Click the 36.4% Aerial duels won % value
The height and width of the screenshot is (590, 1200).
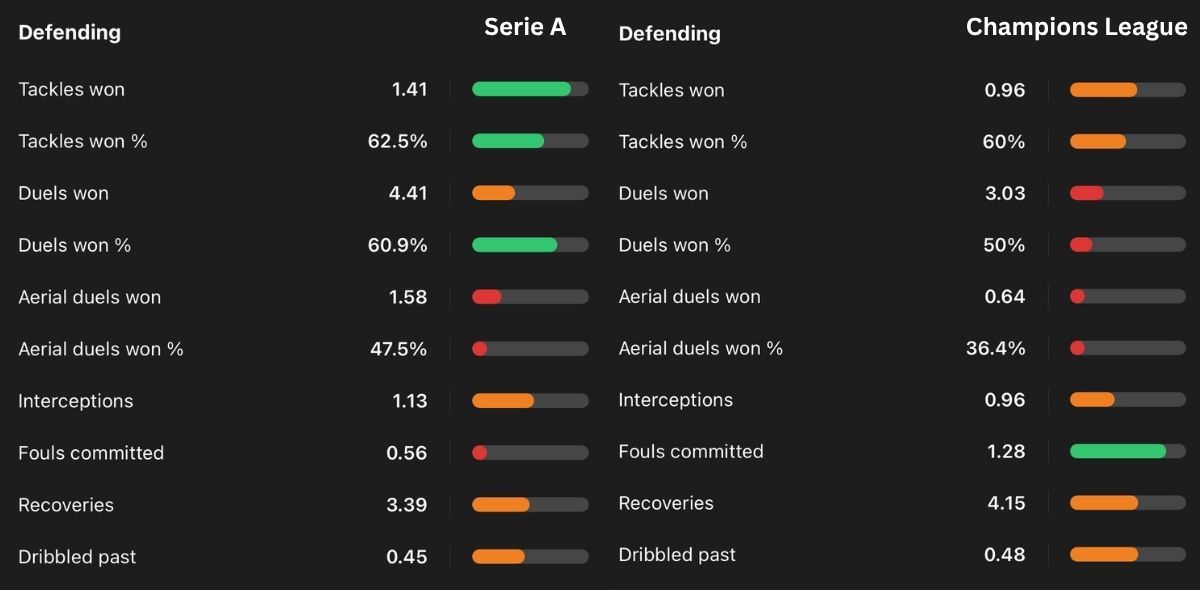click(x=996, y=347)
